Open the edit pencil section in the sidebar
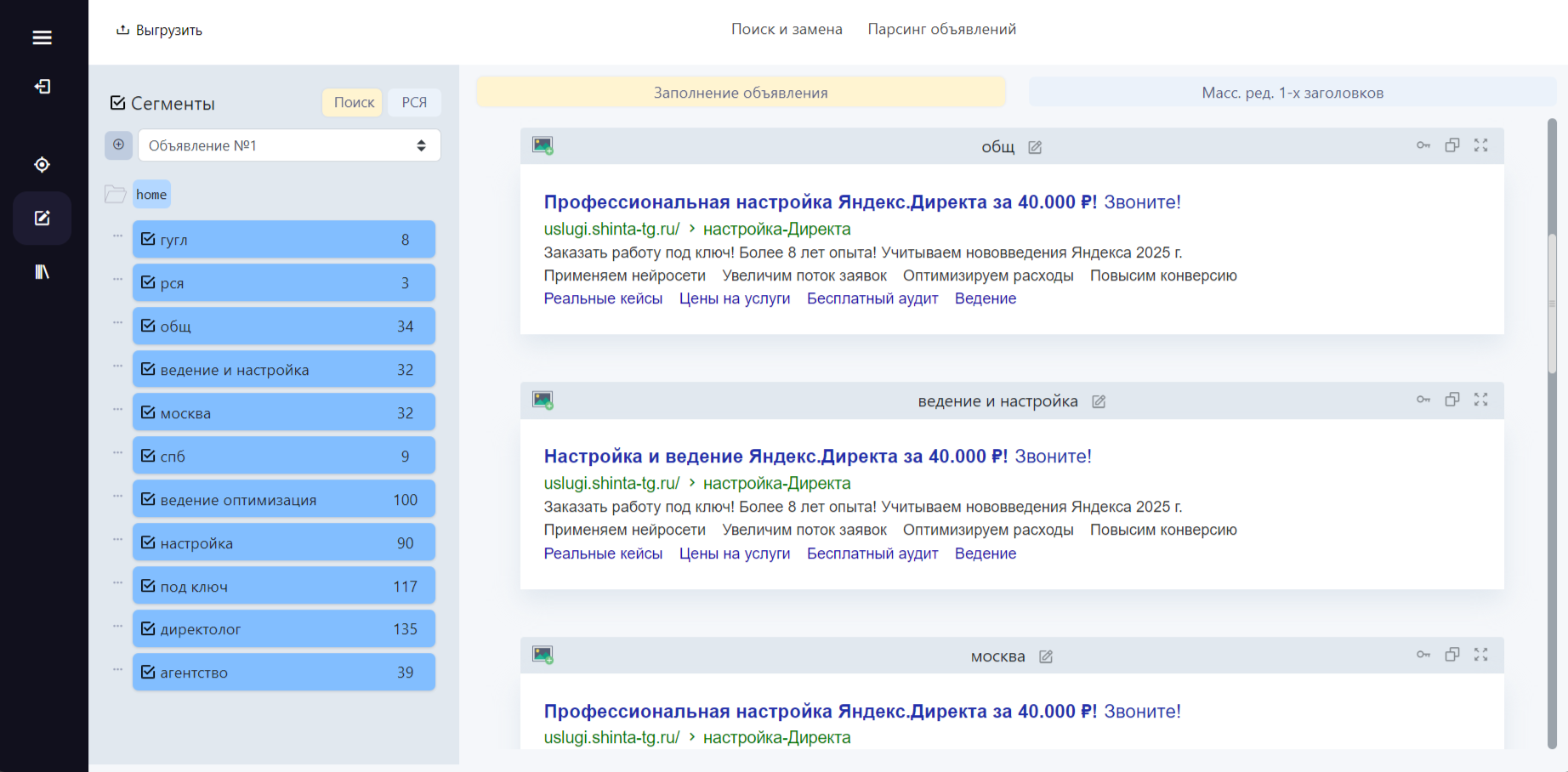Screen dimensions: 1568x772 click(x=42, y=219)
